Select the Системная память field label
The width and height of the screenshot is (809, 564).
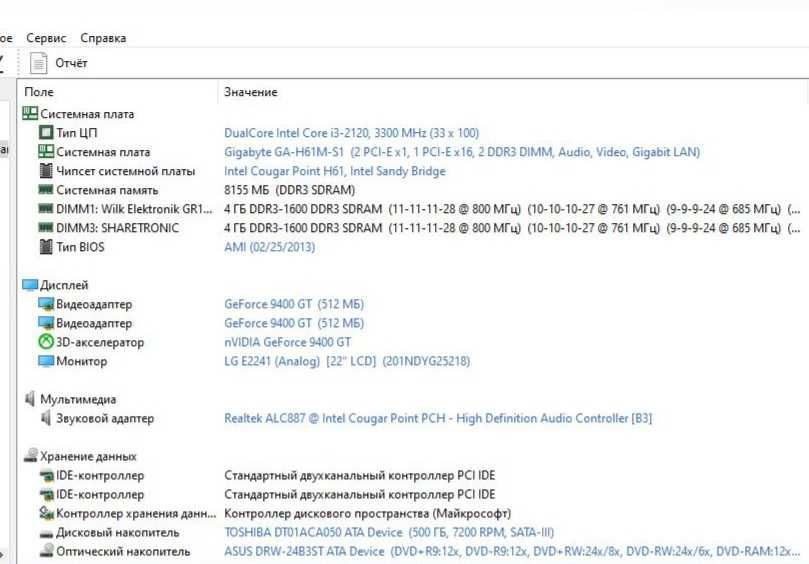point(107,190)
